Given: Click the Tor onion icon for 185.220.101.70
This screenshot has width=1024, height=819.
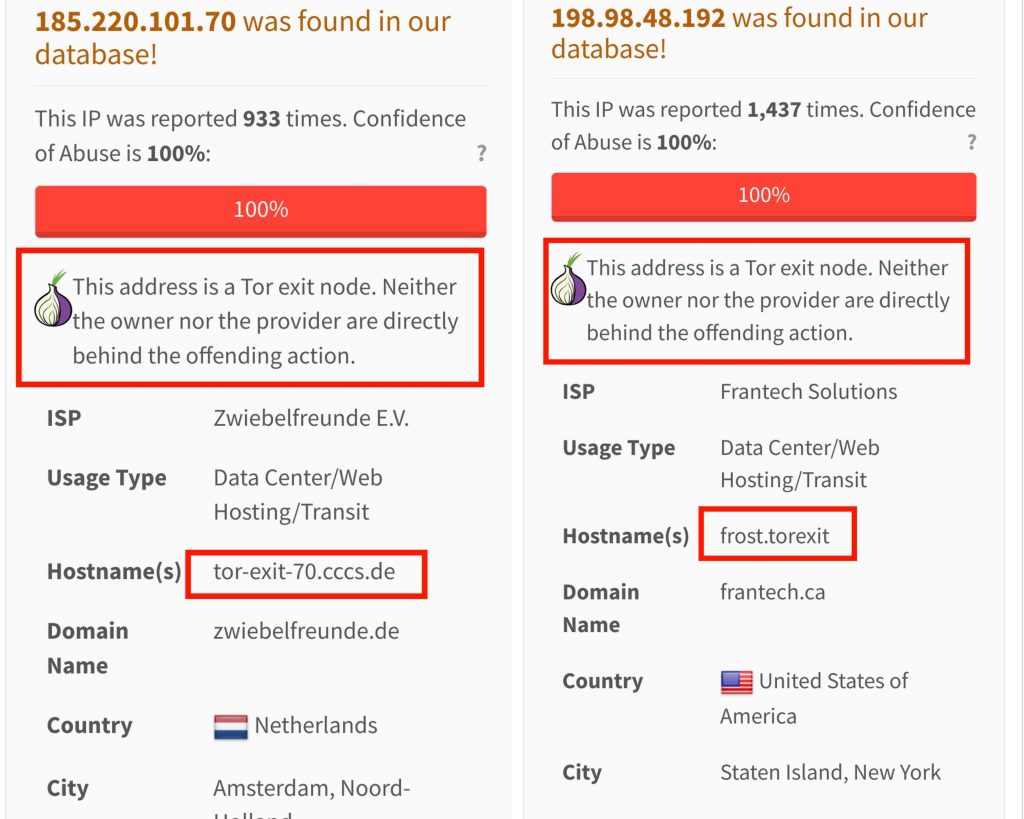Looking at the screenshot, I should (52, 298).
